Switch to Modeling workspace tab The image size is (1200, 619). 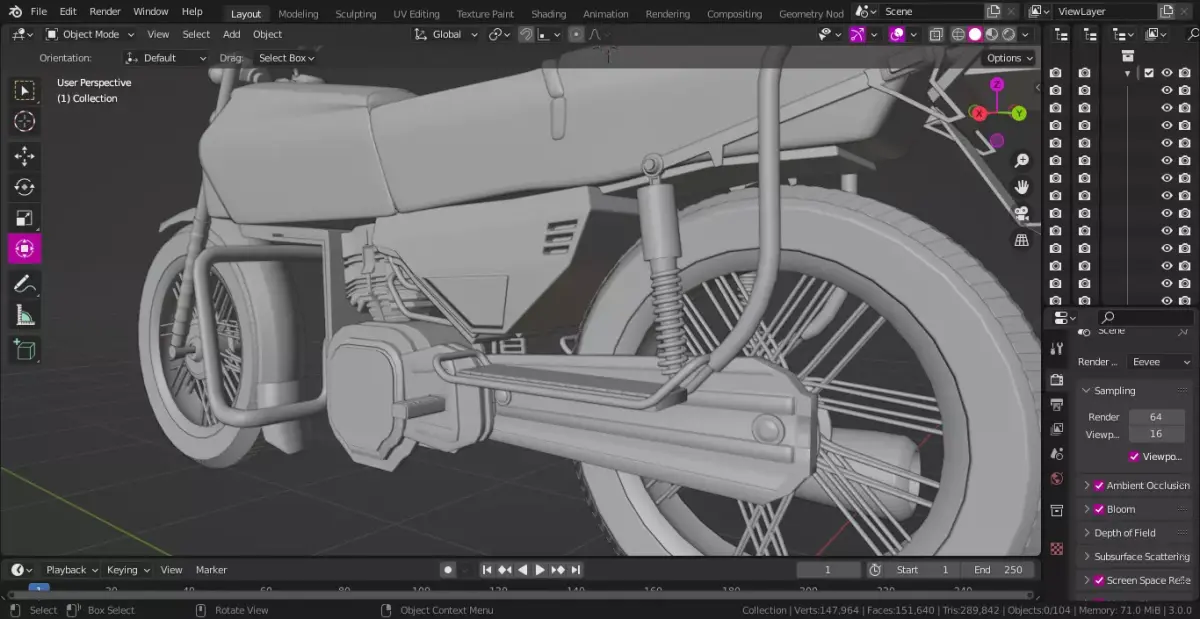(x=298, y=14)
